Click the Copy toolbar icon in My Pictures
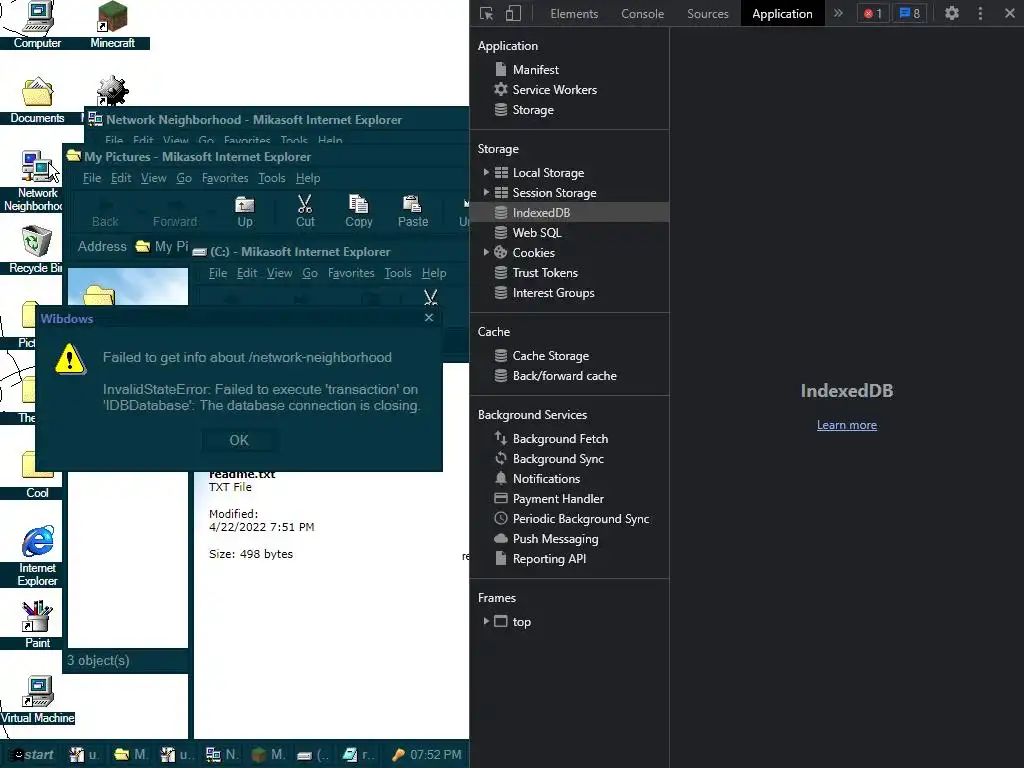This screenshot has height=768, width=1024. tap(359, 212)
